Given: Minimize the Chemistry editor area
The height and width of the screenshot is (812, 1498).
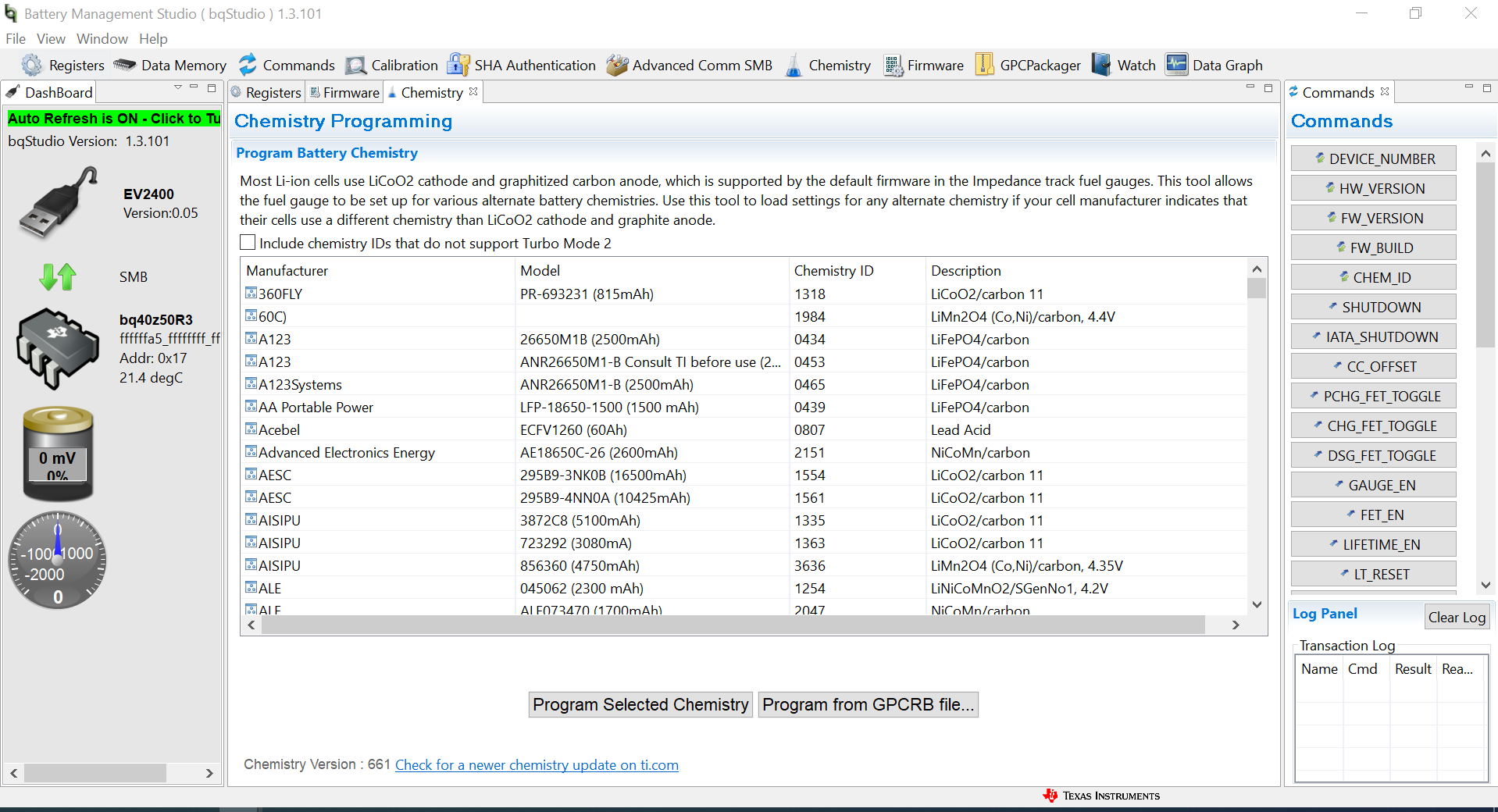Looking at the screenshot, I should pos(1250,87).
